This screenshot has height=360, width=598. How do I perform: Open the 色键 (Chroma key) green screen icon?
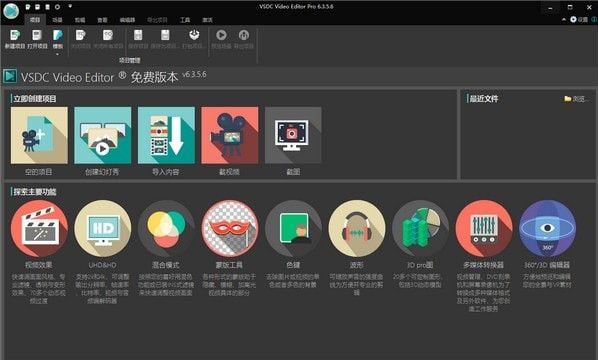coord(293,228)
